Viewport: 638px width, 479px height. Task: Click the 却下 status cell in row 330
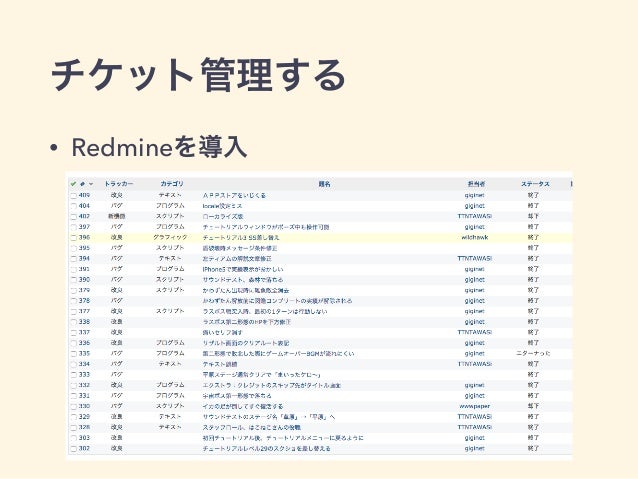tap(533, 407)
